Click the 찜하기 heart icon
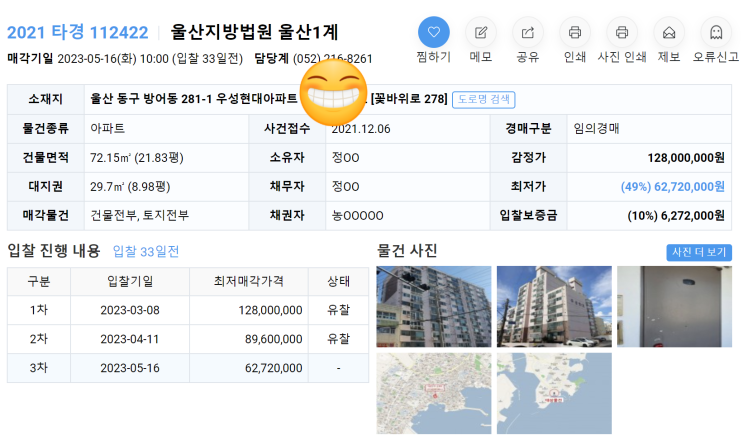The image size is (743, 445). pos(434,32)
